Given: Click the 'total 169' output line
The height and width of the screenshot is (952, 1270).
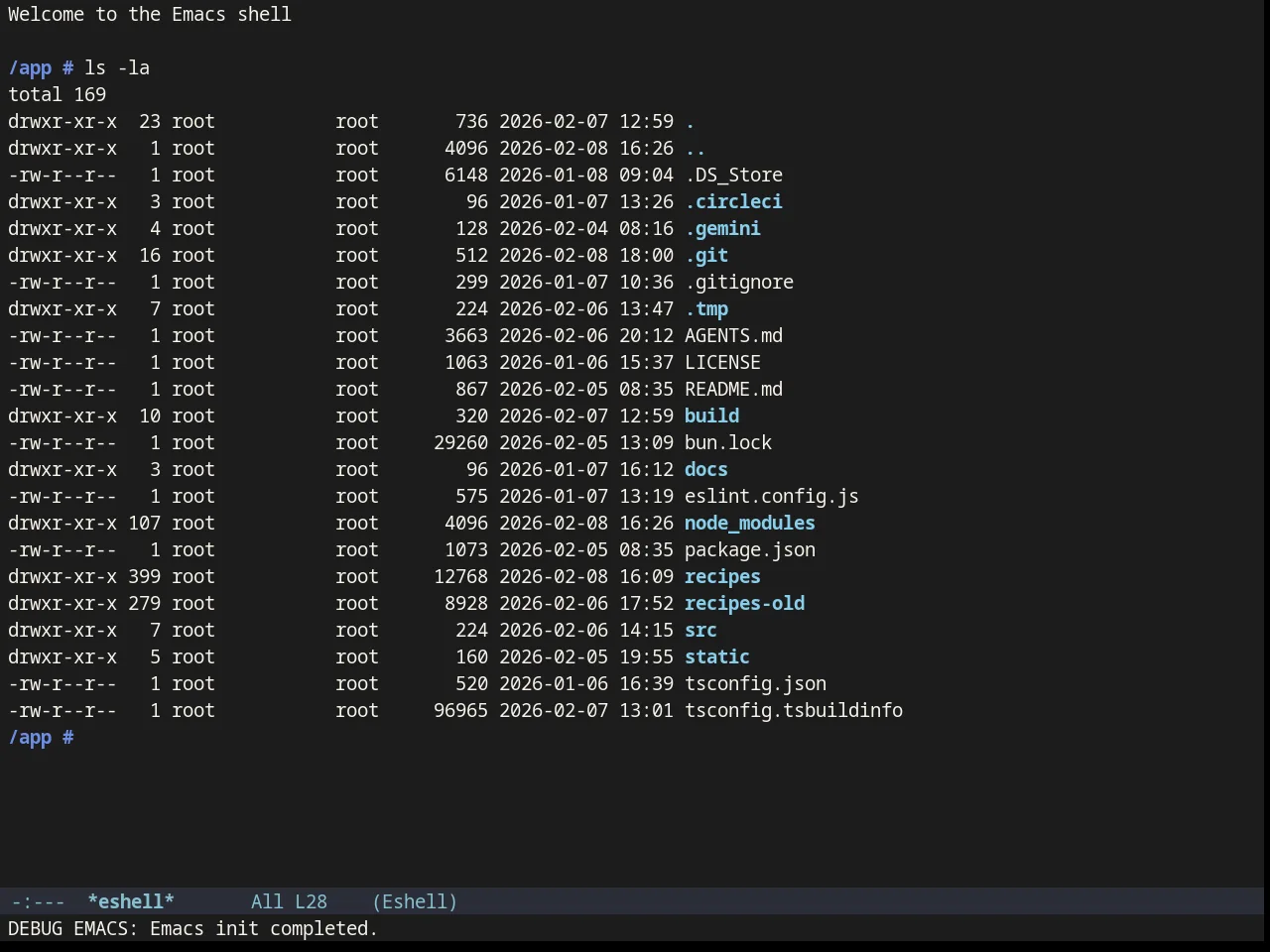Looking at the screenshot, I should tap(57, 94).
